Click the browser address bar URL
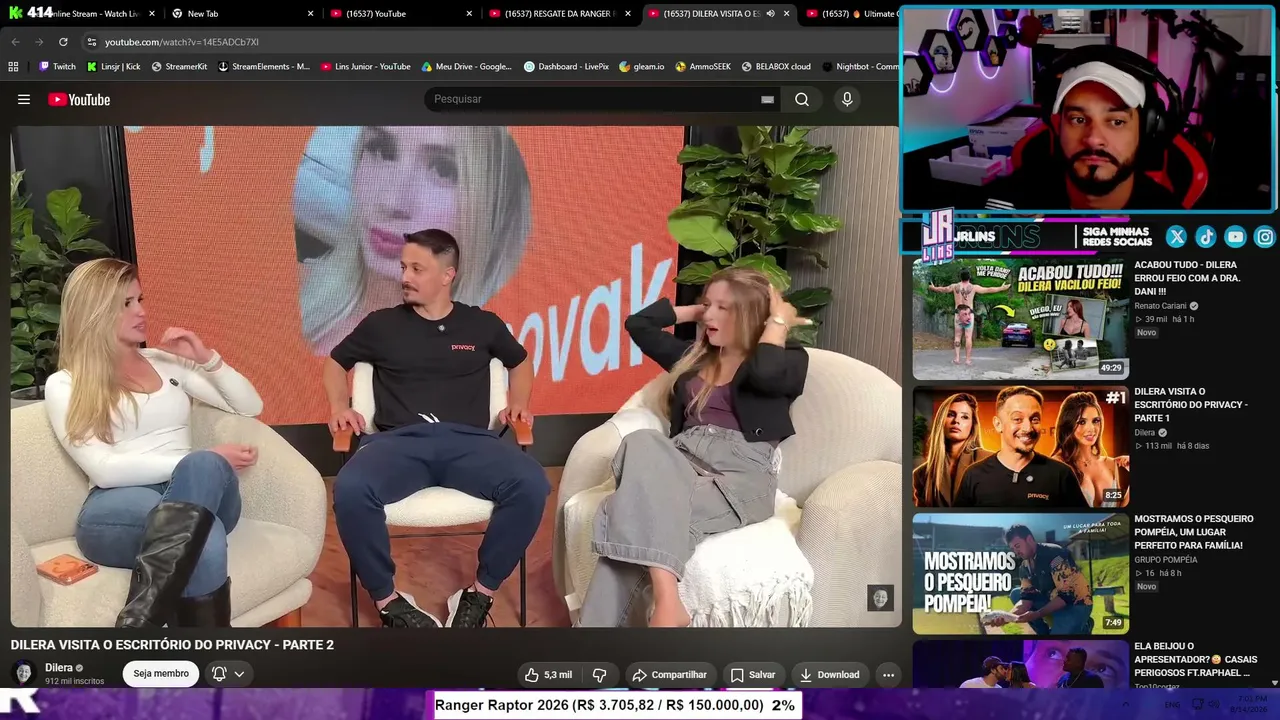Image resolution: width=1280 pixels, height=720 pixels. [182, 42]
